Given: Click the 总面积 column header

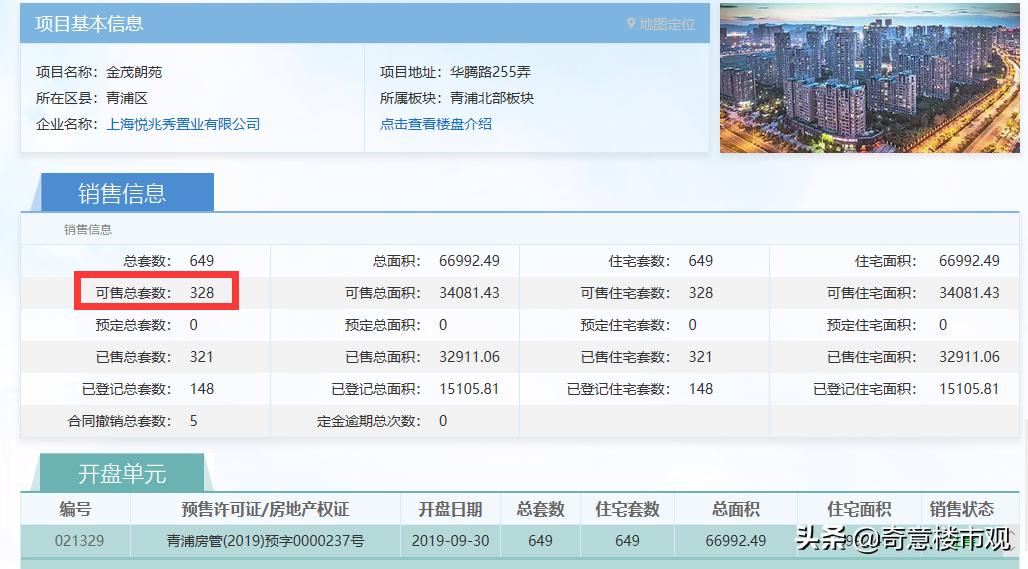Looking at the screenshot, I should coord(736,509).
